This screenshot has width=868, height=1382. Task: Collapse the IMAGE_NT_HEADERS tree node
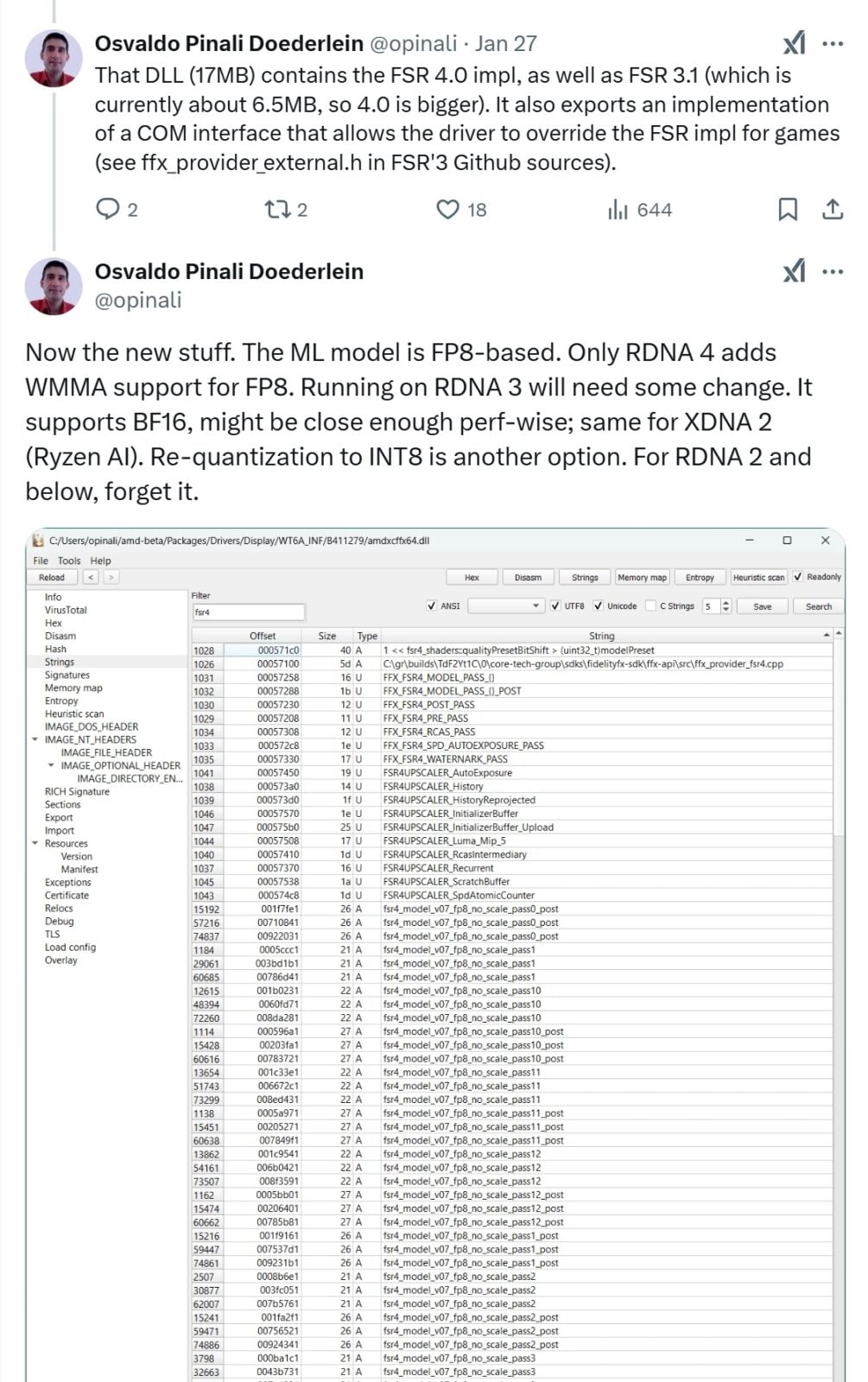click(x=35, y=739)
